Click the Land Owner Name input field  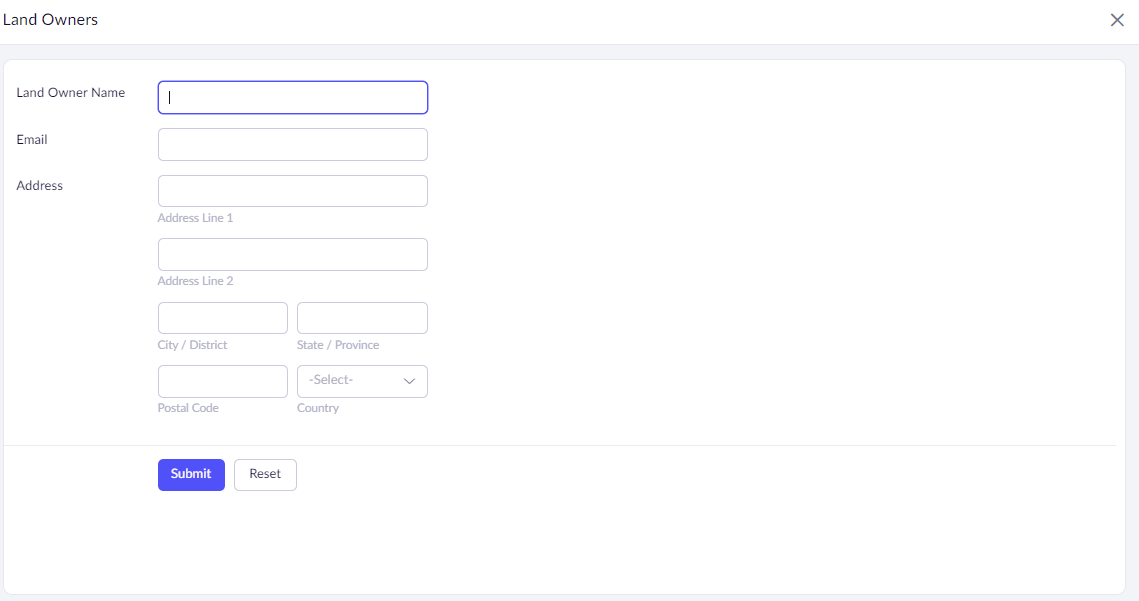(293, 97)
